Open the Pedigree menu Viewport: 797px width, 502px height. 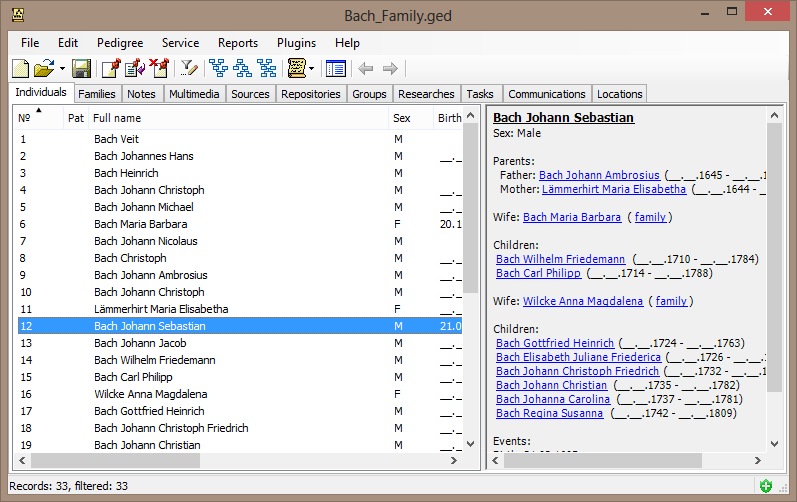click(120, 43)
